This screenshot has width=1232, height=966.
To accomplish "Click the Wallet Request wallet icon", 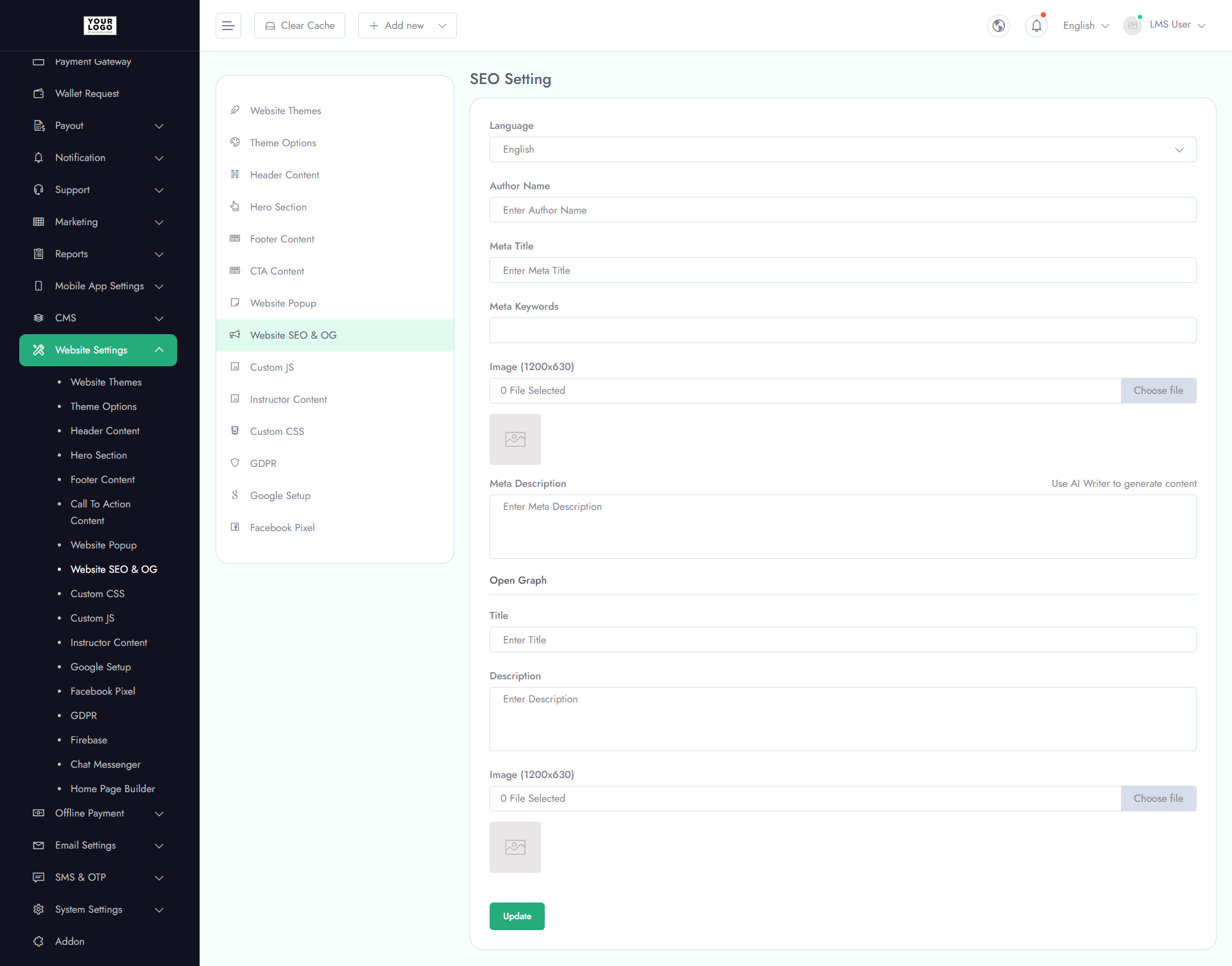I will [x=38, y=94].
